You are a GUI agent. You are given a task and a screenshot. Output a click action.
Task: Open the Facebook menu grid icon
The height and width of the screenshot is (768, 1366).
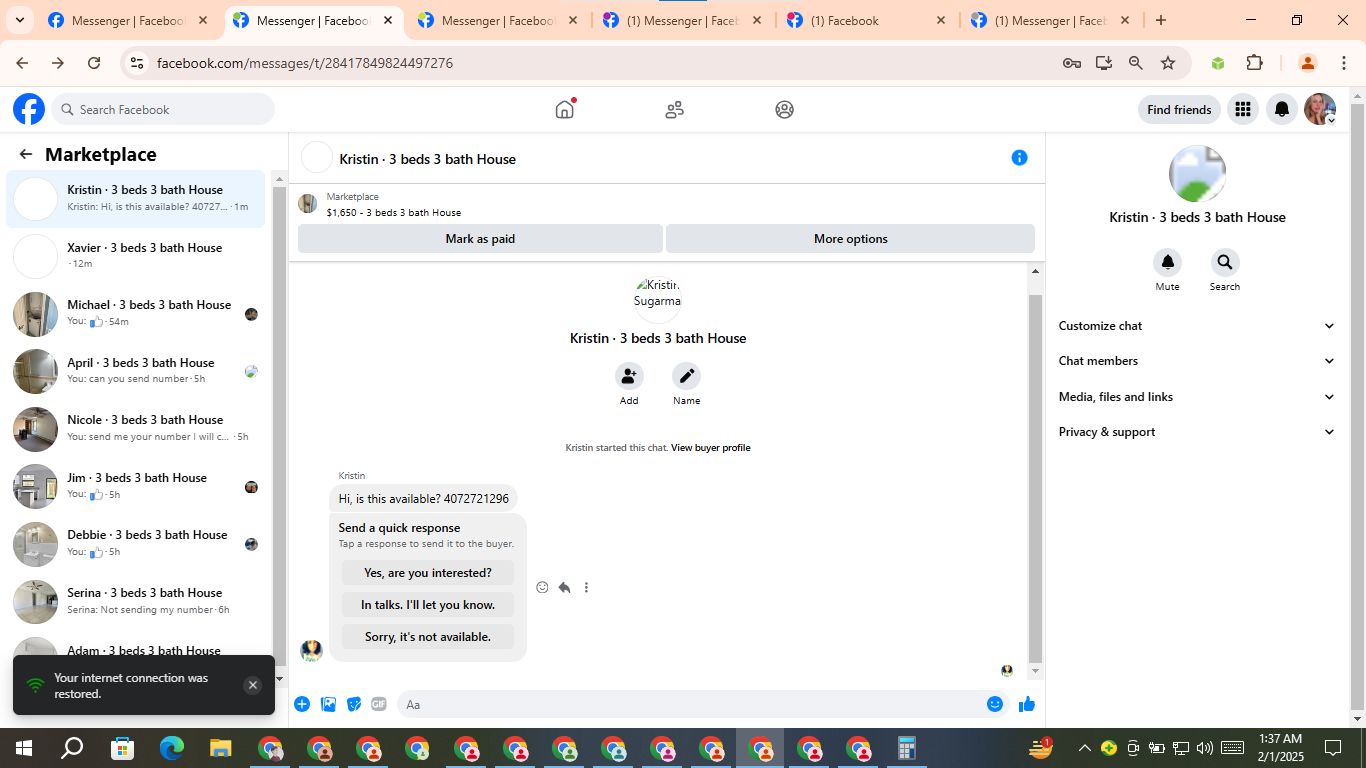(1243, 109)
